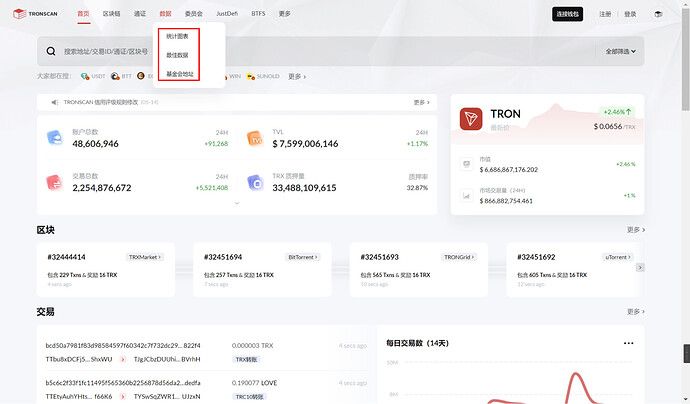Open the 委员会 nav menu
This screenshot has width=690, height=404.
(194, 14)
